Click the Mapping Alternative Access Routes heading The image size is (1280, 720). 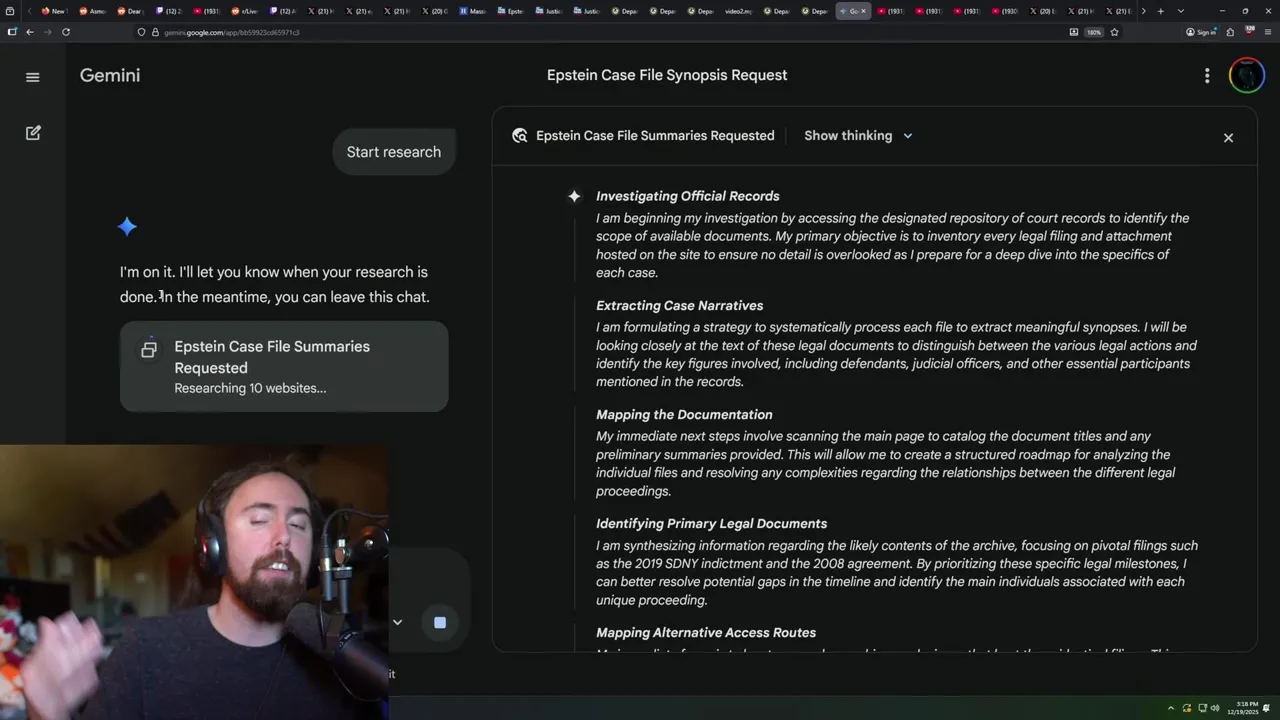(706, 633)
